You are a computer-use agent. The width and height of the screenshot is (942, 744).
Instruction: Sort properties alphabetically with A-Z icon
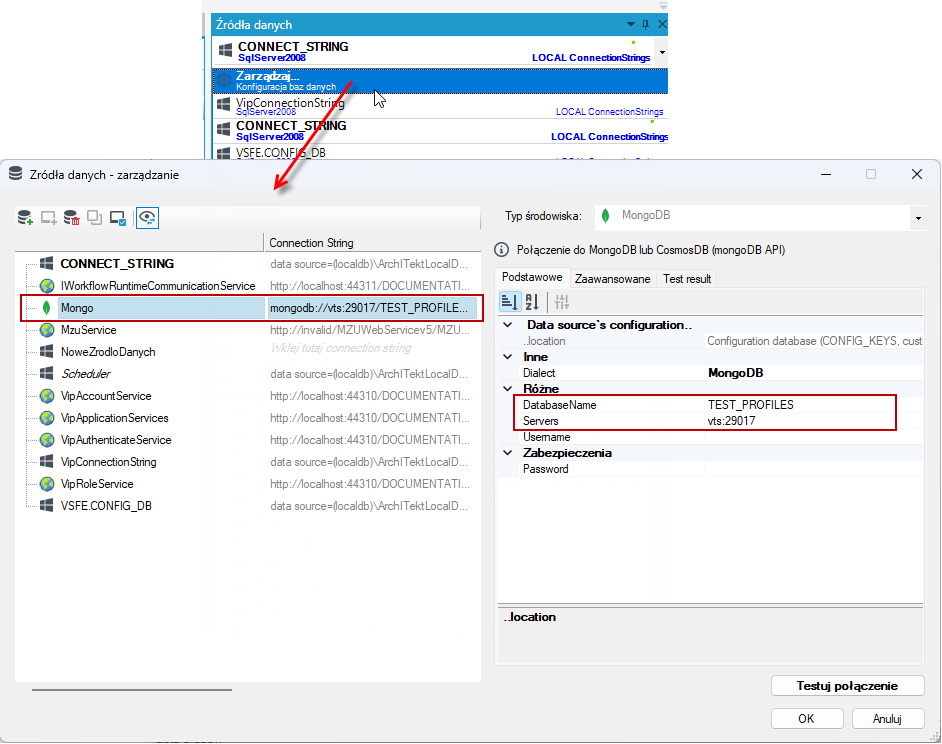tap(532, 302)
